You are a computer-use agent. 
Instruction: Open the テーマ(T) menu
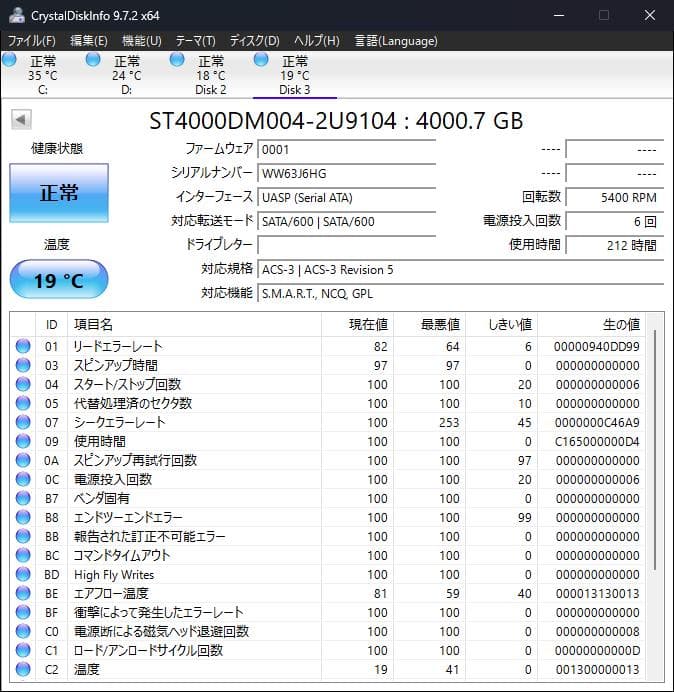click(x=195, y=41)
